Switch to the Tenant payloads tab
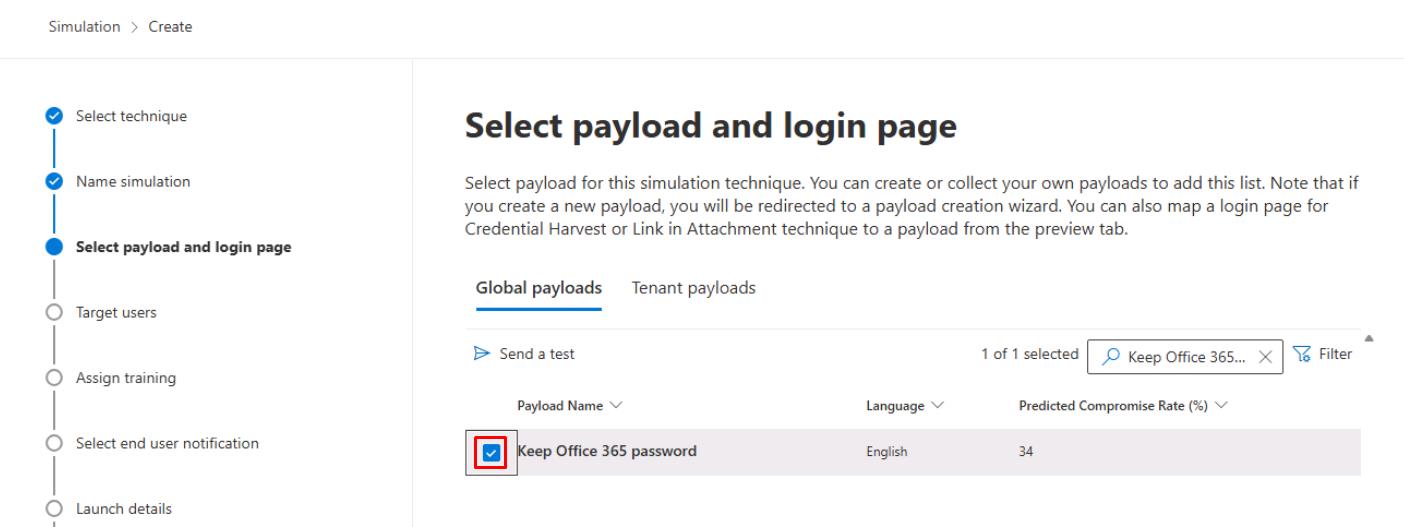Screen dimensions: 1404x527 tap(693, 288)
